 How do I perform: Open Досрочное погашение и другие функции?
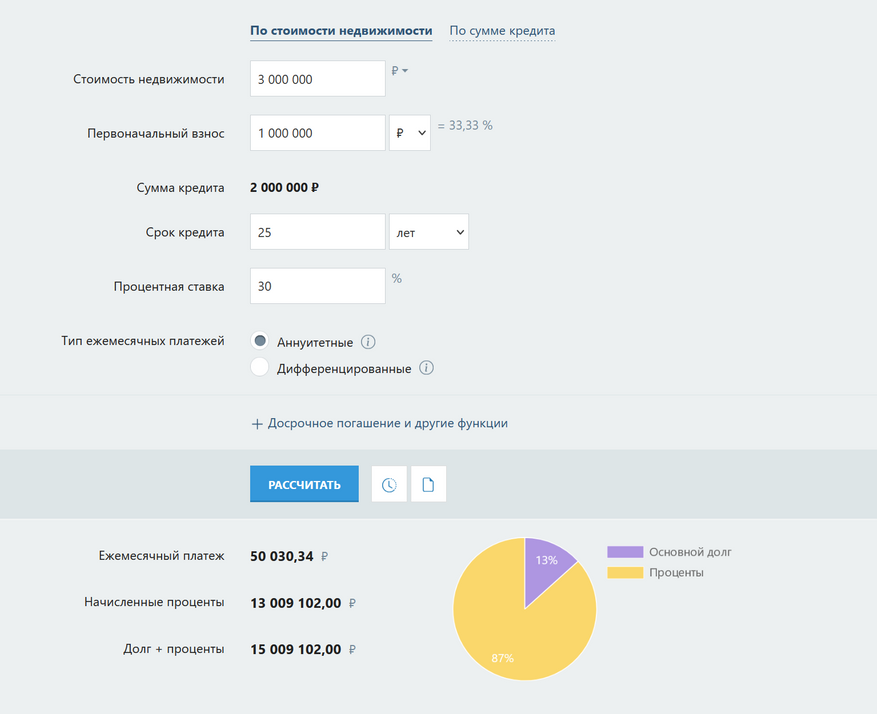tap(387, 424)
